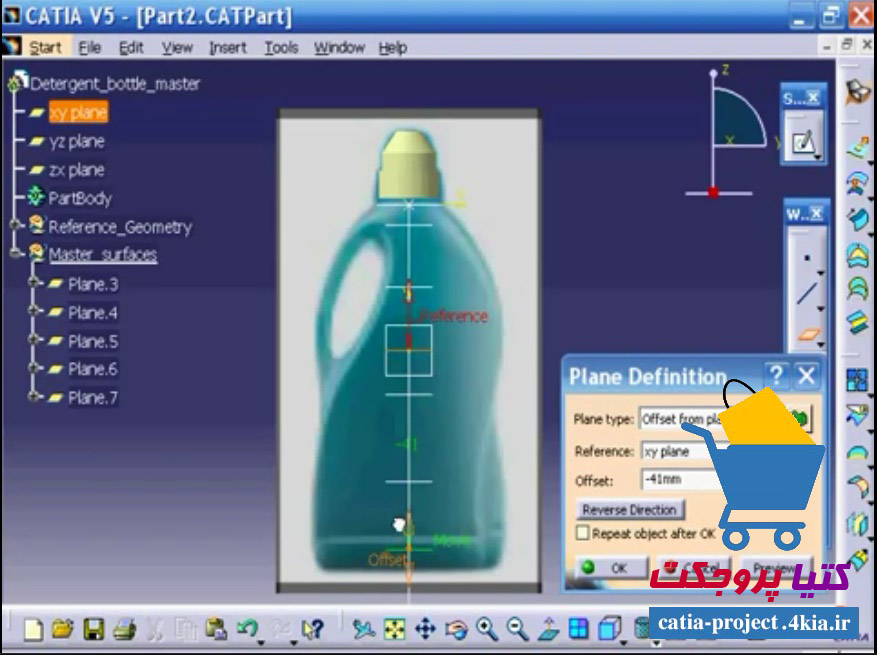Open the Help menu
Screen dimensions: 877x655
393,48
